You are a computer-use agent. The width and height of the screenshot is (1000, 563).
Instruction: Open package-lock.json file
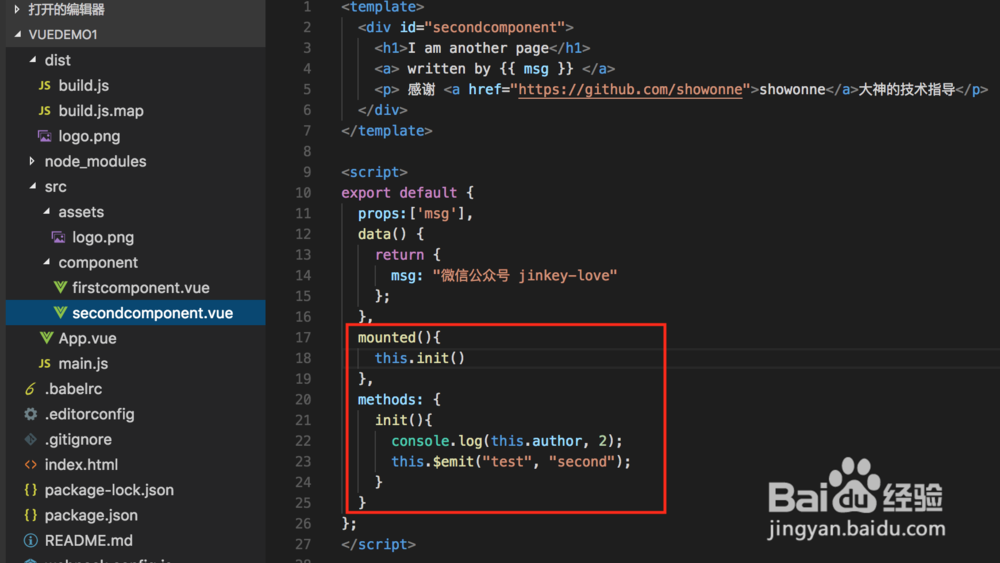click(109, 490)
